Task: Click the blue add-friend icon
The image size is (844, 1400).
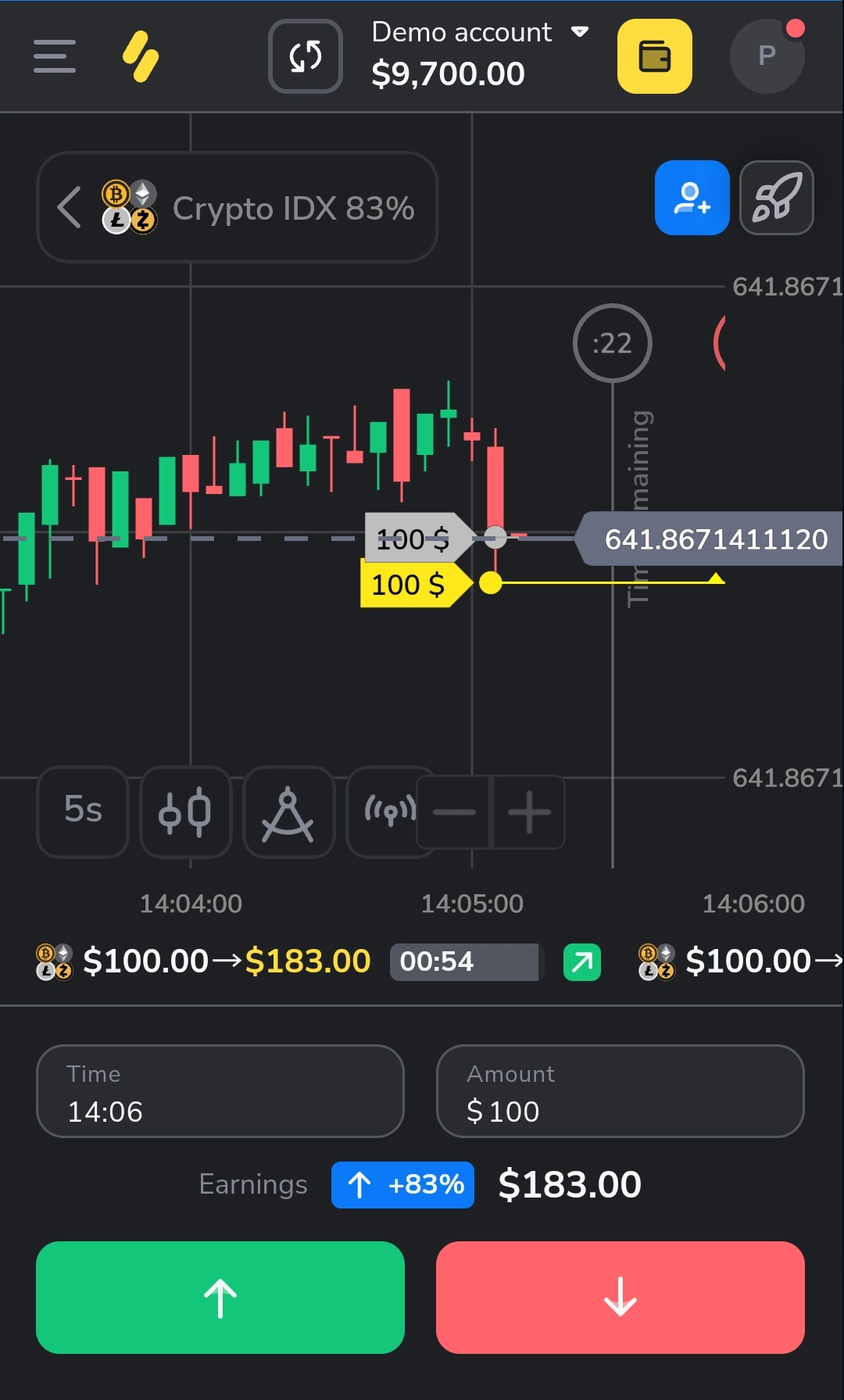Action: (x=692, y=198)
